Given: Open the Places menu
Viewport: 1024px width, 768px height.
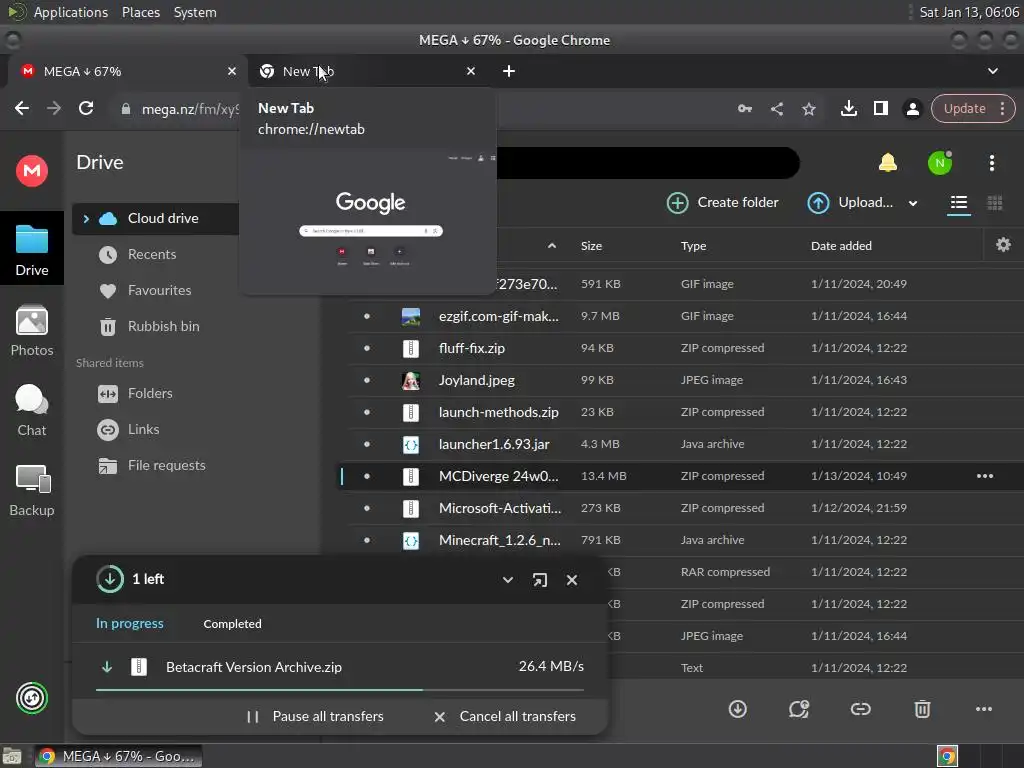Looking at the screenshot, I should pos(140,12).
